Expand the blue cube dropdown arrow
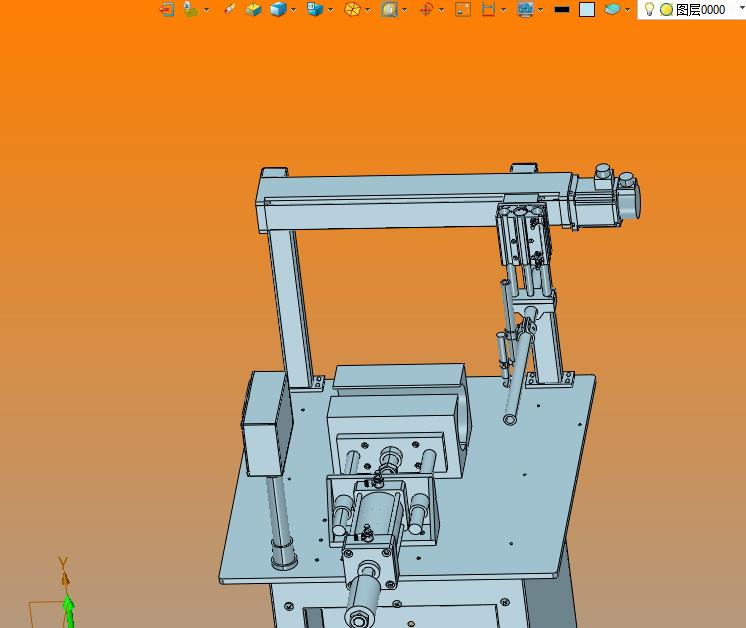Viewport: 746px width, 628px height. click(x=294, y=10)
